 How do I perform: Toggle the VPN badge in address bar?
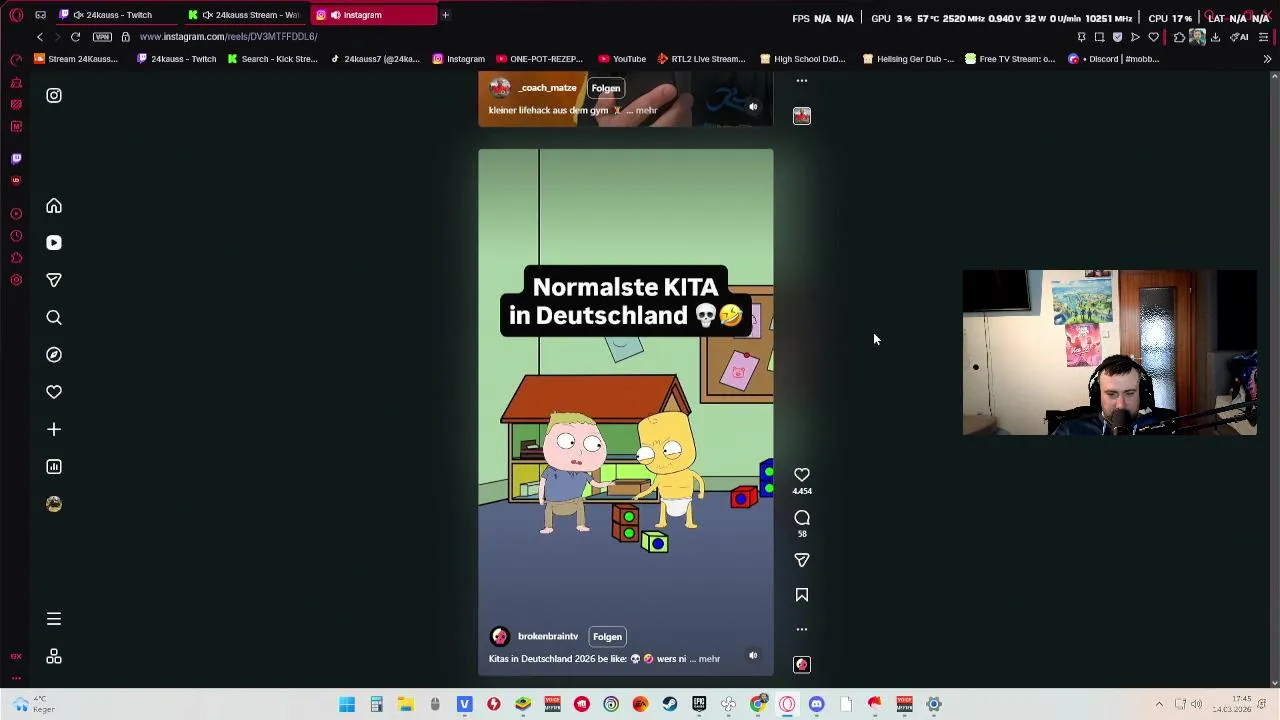[x=102, y=37]
